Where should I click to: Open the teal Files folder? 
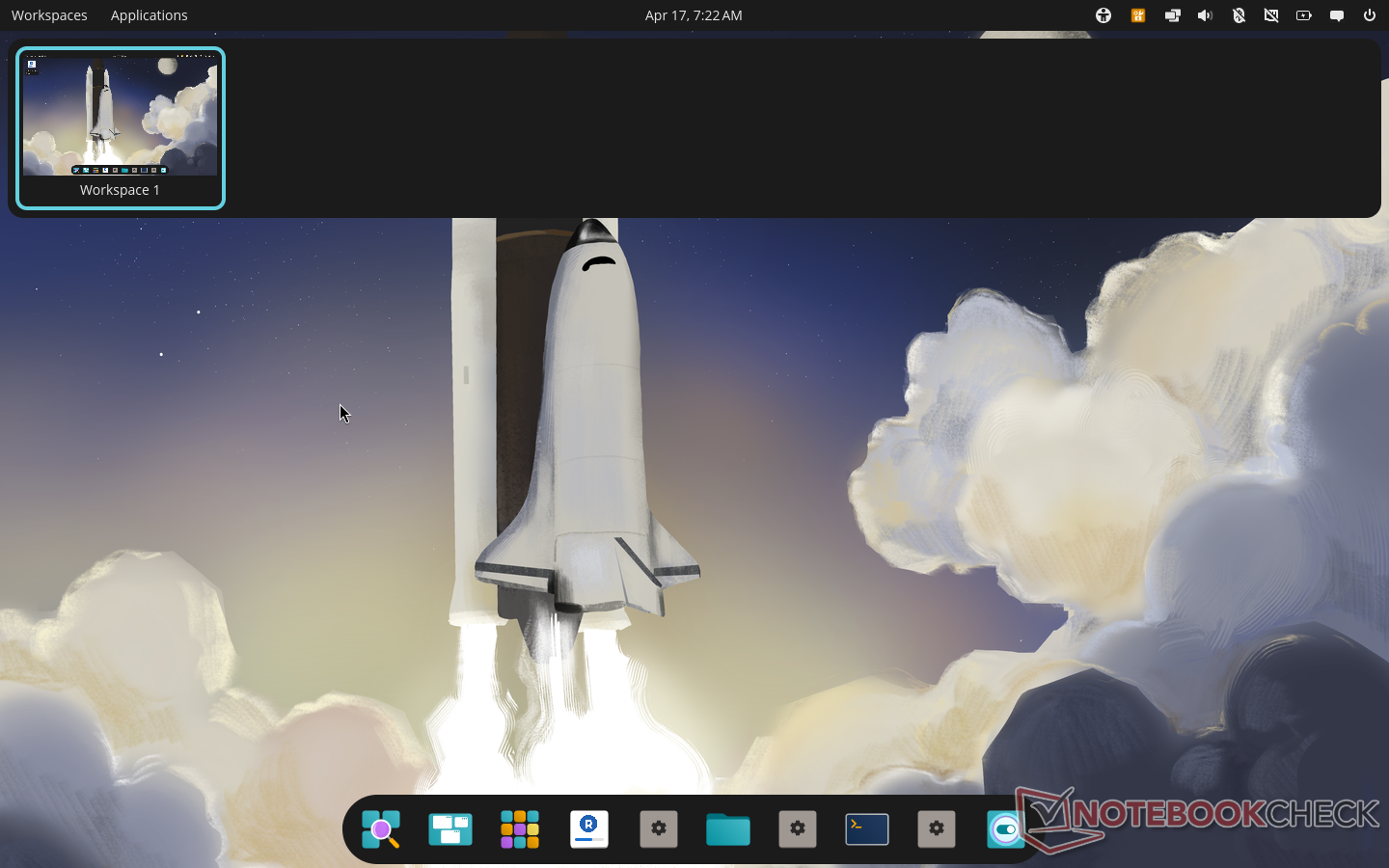point(728,829)
